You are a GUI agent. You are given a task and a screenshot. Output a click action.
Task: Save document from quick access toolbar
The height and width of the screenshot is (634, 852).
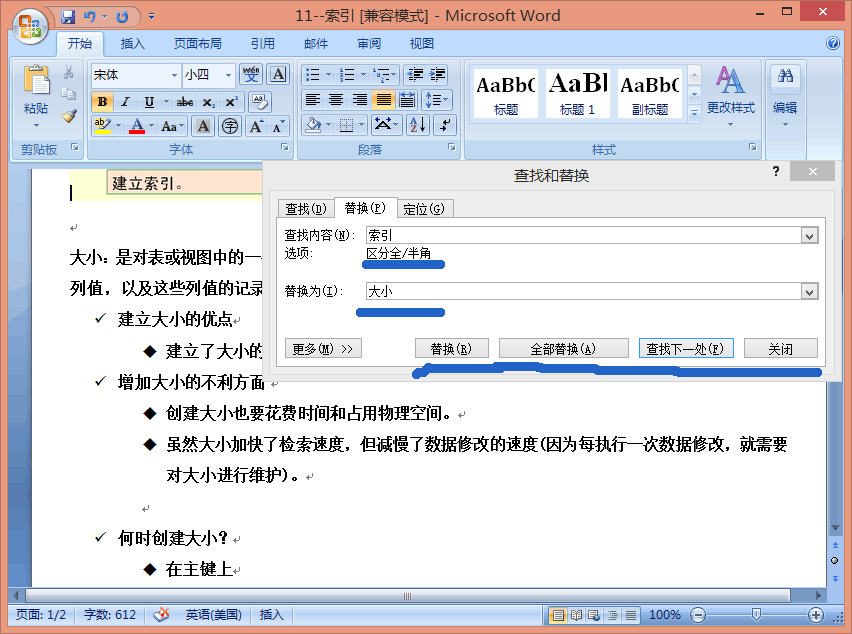[68, 17]
